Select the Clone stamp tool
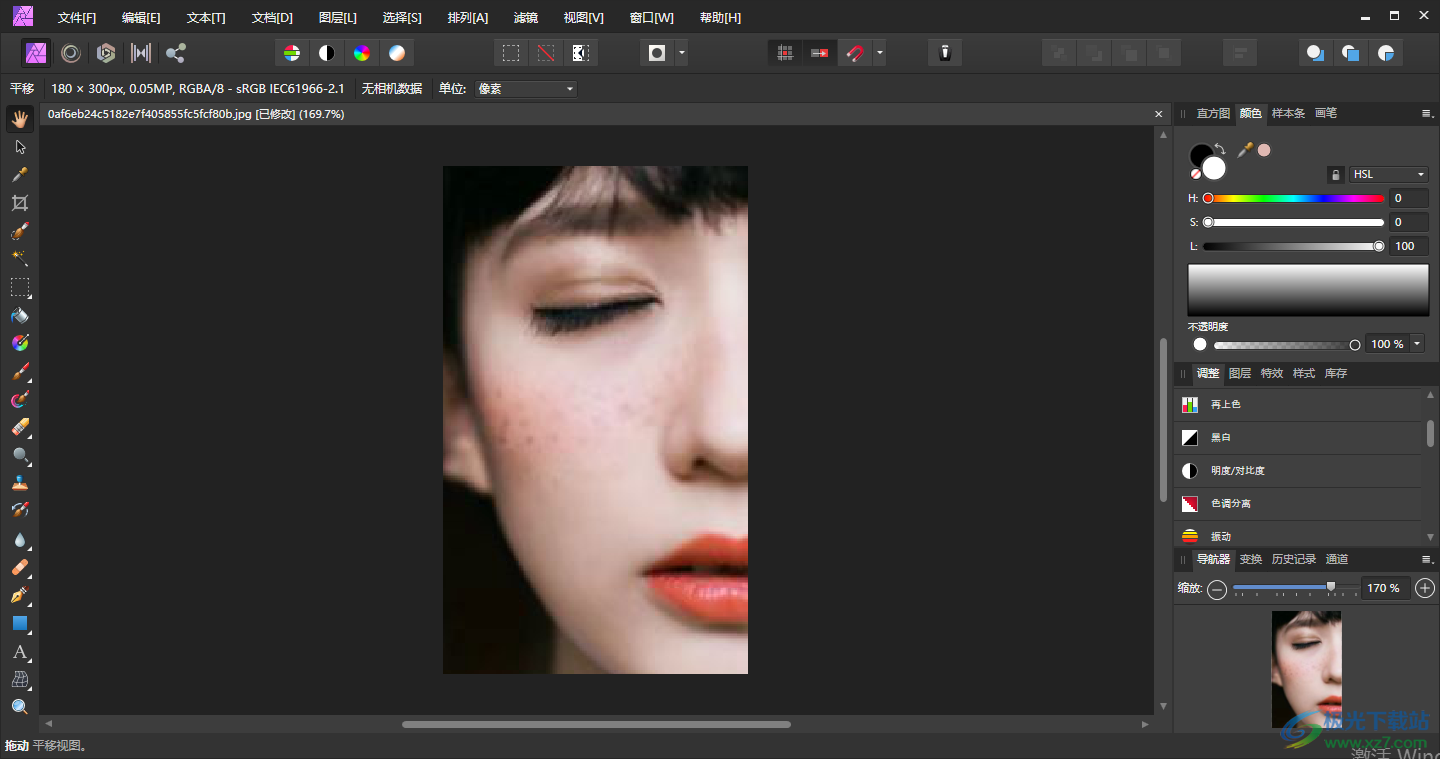The image size is (1440, 759). point(20,483)
